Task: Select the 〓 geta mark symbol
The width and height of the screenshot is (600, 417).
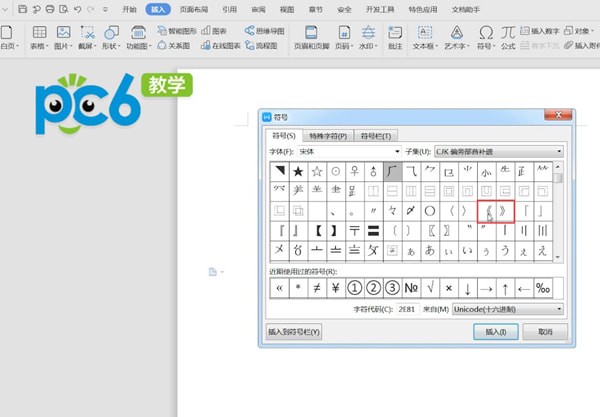Action: coord(373,231)
